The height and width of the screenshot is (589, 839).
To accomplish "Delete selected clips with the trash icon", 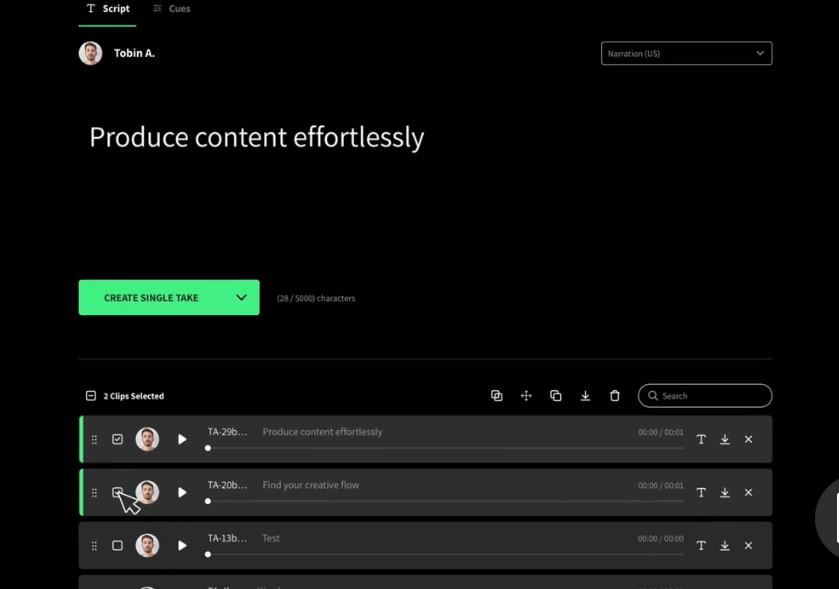I will pos(615,395).
